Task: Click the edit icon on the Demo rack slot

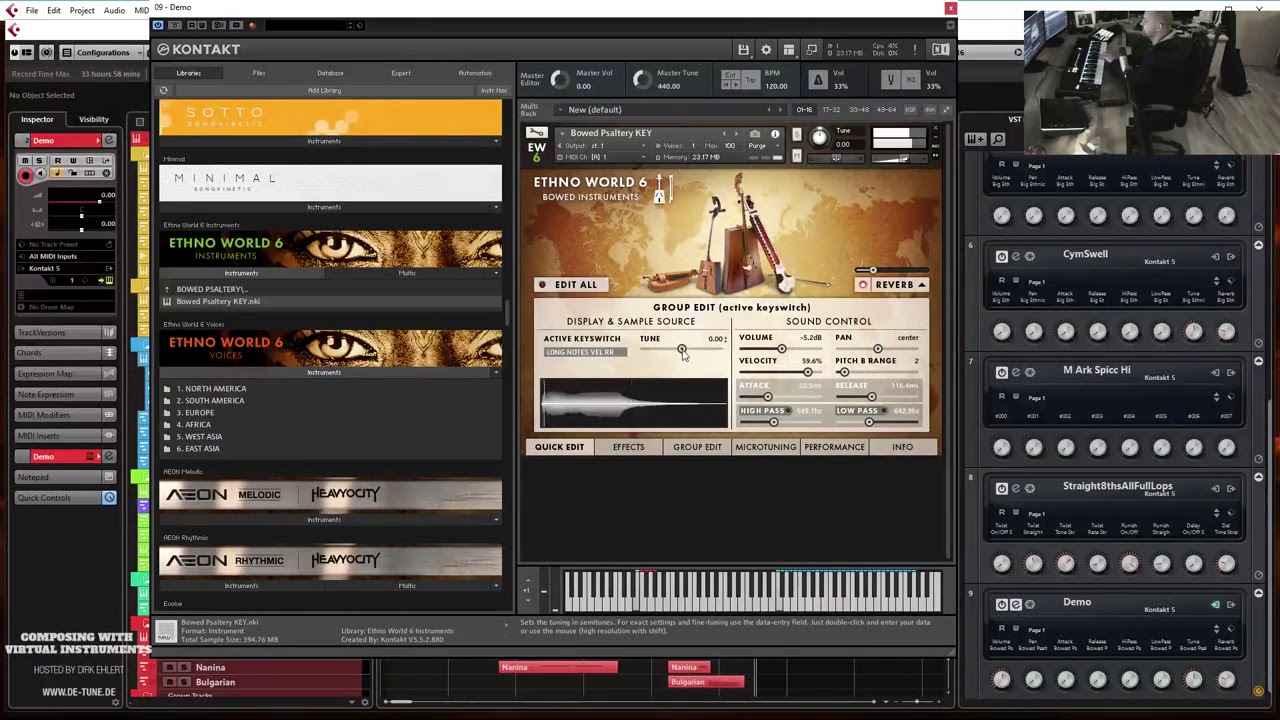Action: [1016, 604]
